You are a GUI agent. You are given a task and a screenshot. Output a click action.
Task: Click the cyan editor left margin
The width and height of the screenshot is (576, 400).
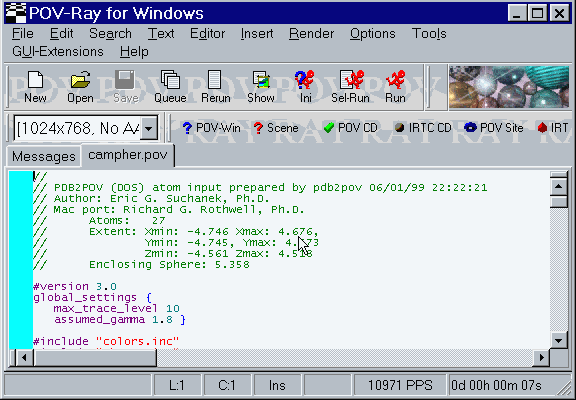click(x=21, y=260)
